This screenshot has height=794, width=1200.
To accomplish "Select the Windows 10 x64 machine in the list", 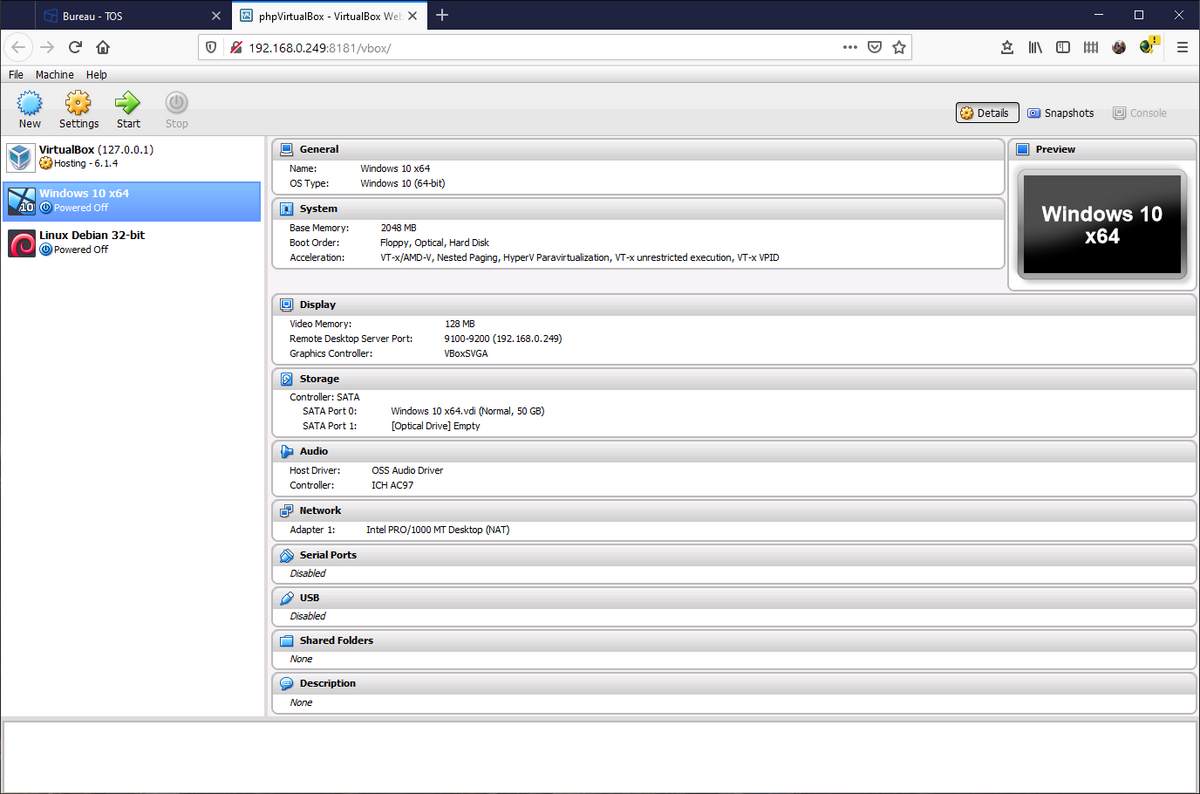I will pos(132,201).
